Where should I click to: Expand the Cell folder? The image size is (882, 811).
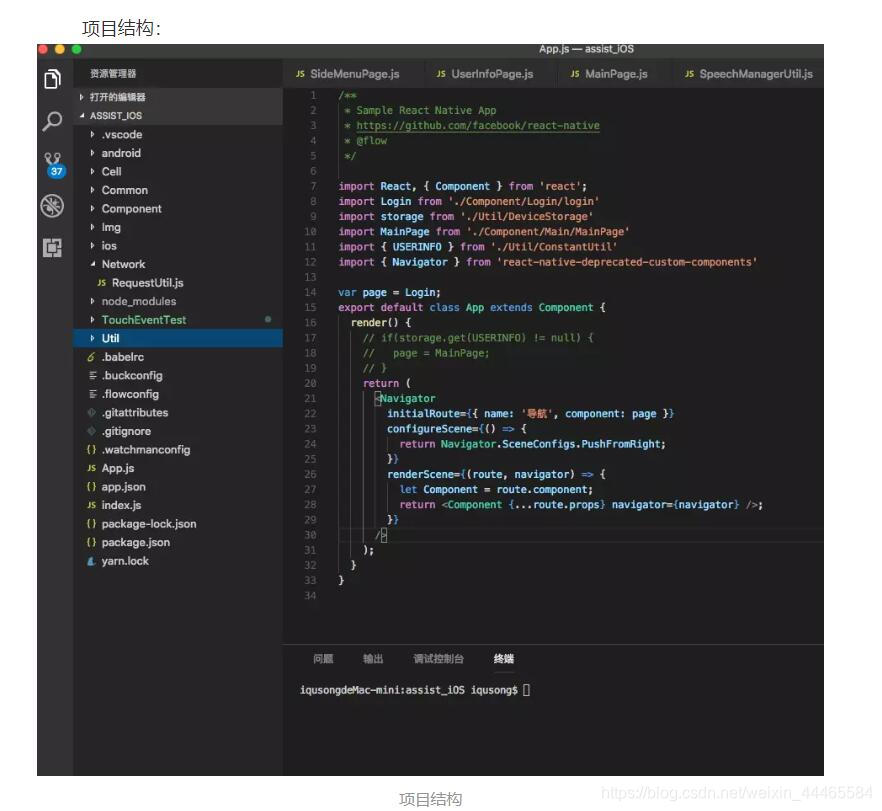tap(93, 172)
